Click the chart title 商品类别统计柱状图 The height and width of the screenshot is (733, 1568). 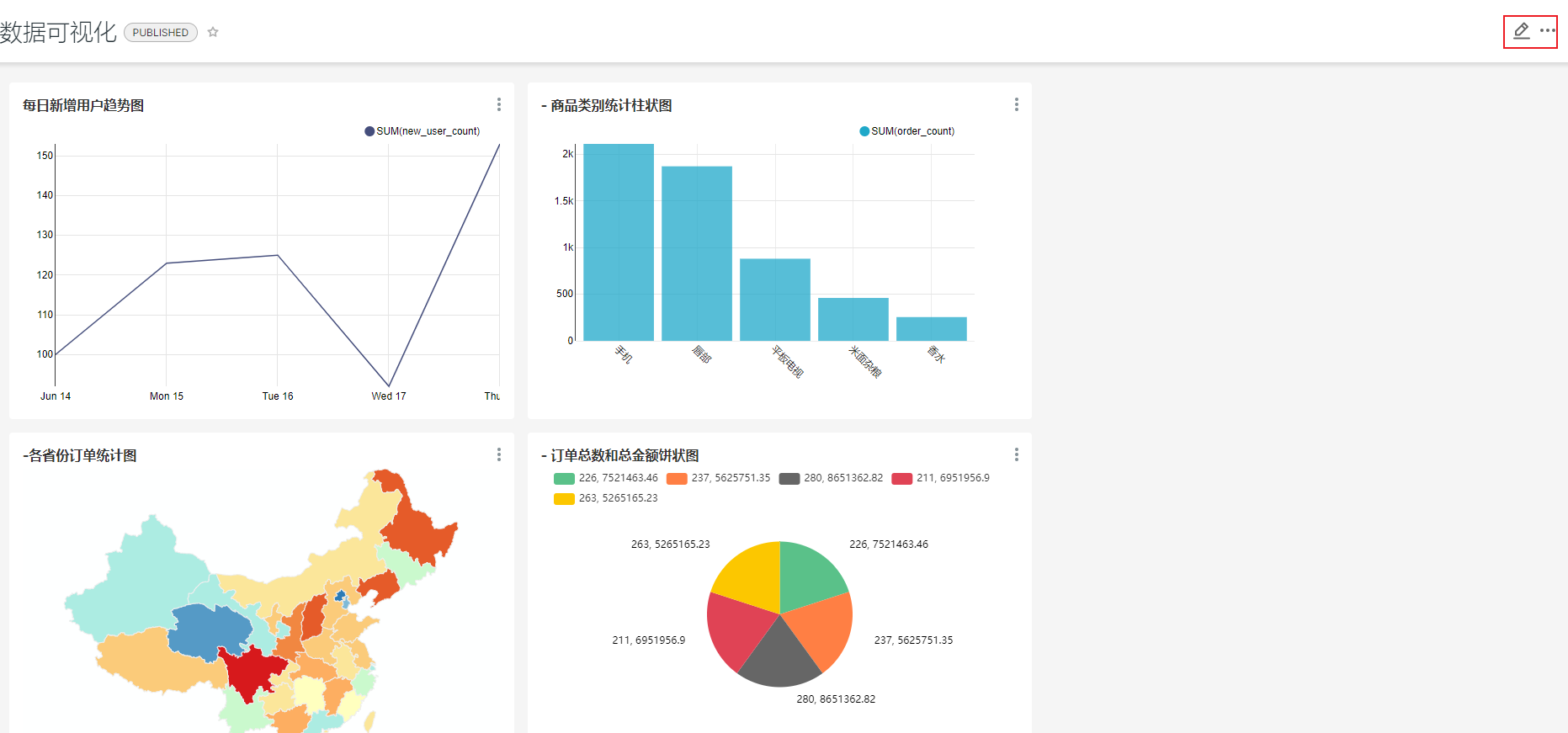(x=607, y=105)
